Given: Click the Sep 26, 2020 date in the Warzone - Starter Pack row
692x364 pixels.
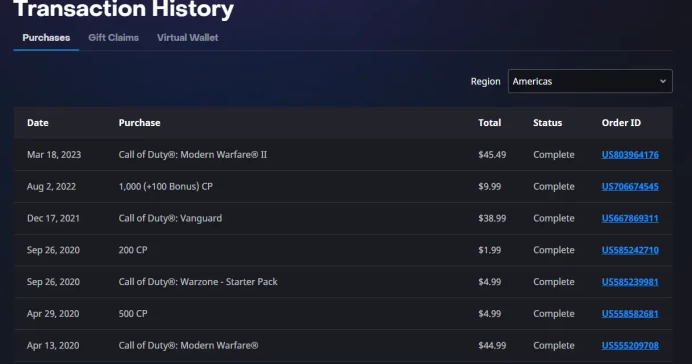Looking at the screenshot, I should (x=53, y=282).
